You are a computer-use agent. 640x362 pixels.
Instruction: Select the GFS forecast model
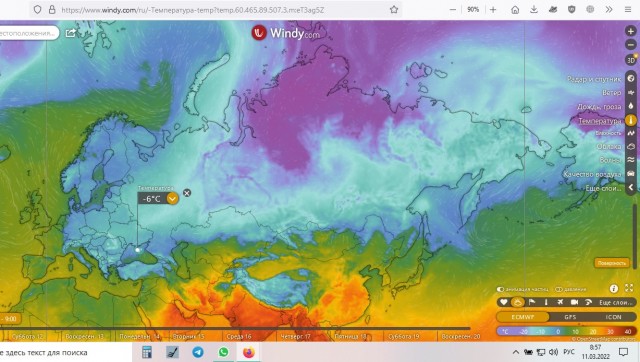pyautogui.click(x=570, y=317)
